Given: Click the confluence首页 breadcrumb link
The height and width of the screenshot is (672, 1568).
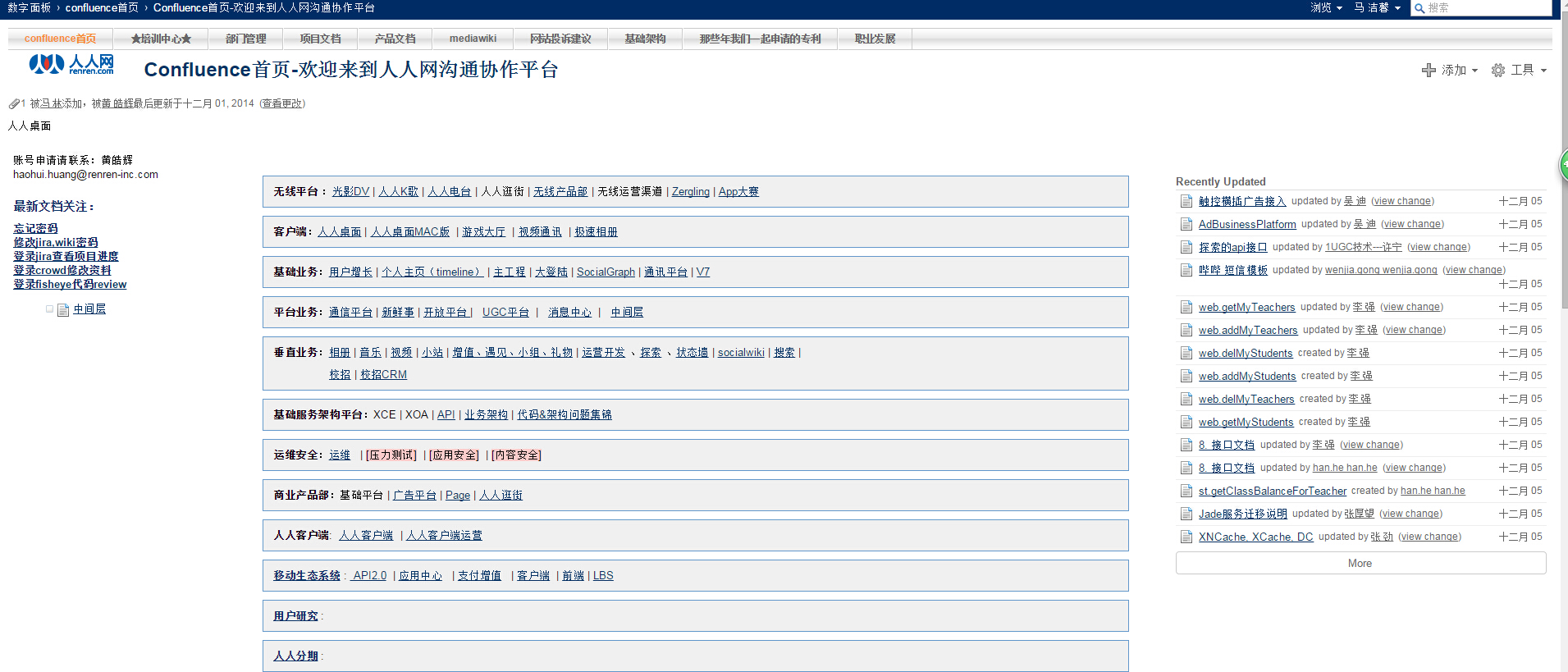Looking at the screenshot, I should [x=102, y=7].
